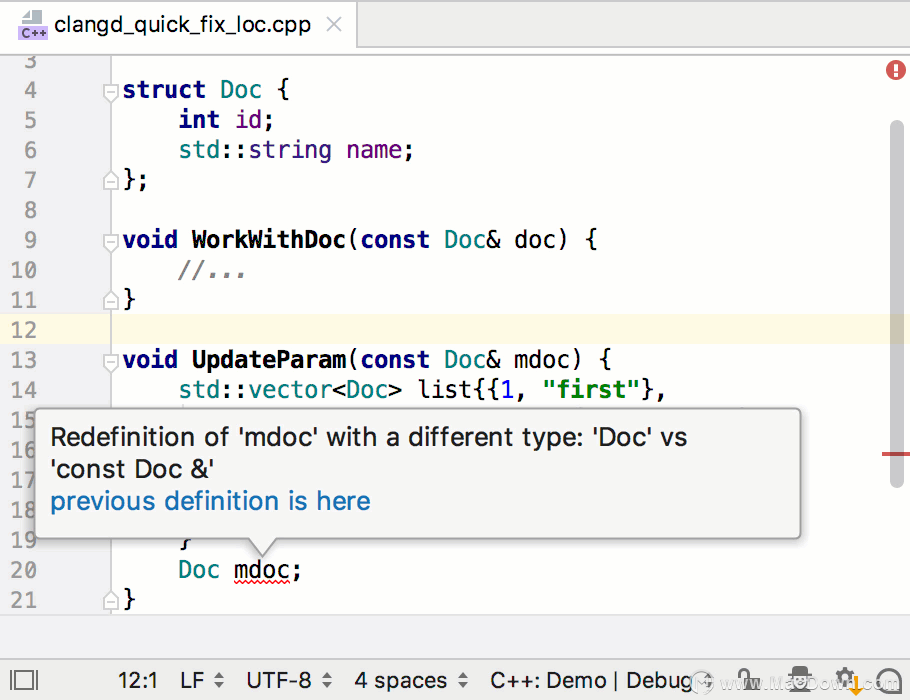
Task: Click the 'name' field on line 6
Action: coord(374,150)
